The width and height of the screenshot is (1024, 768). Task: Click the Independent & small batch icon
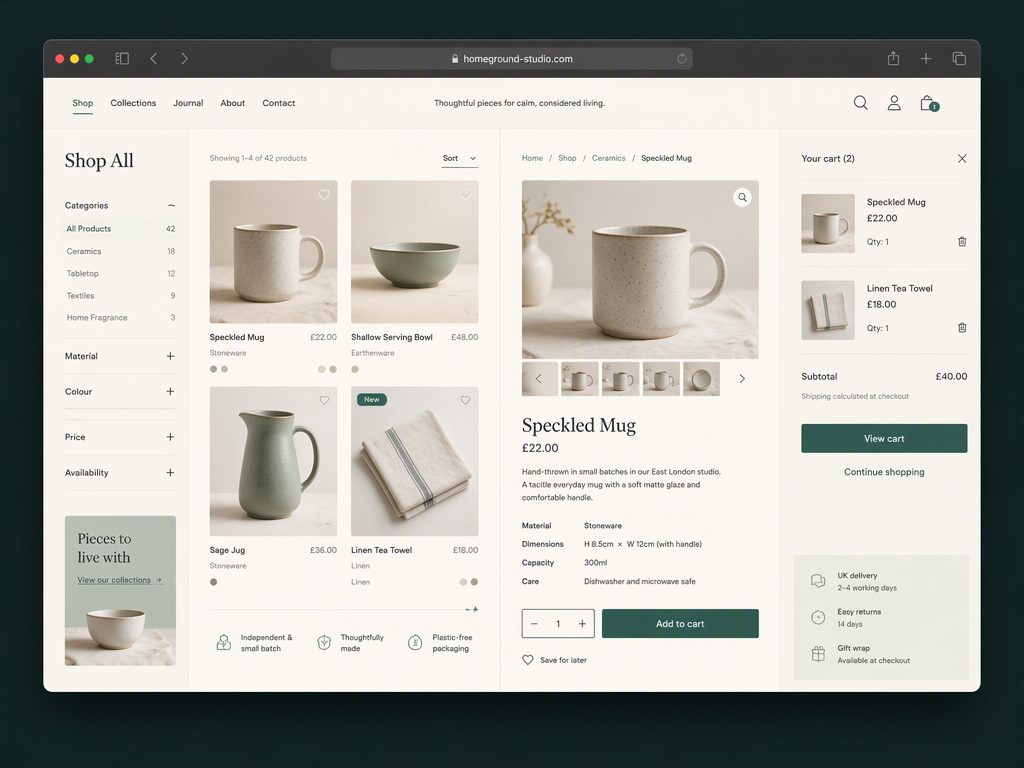coord(223,643)
